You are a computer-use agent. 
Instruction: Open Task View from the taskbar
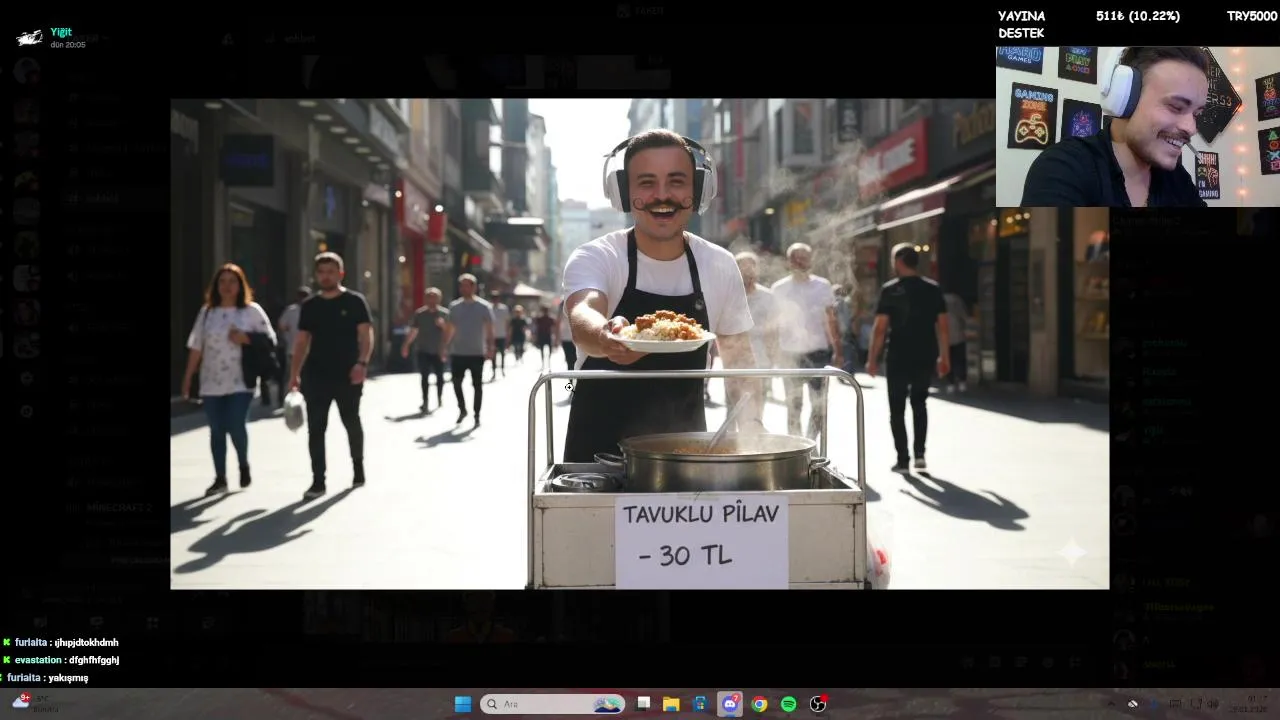coord(643,704)
